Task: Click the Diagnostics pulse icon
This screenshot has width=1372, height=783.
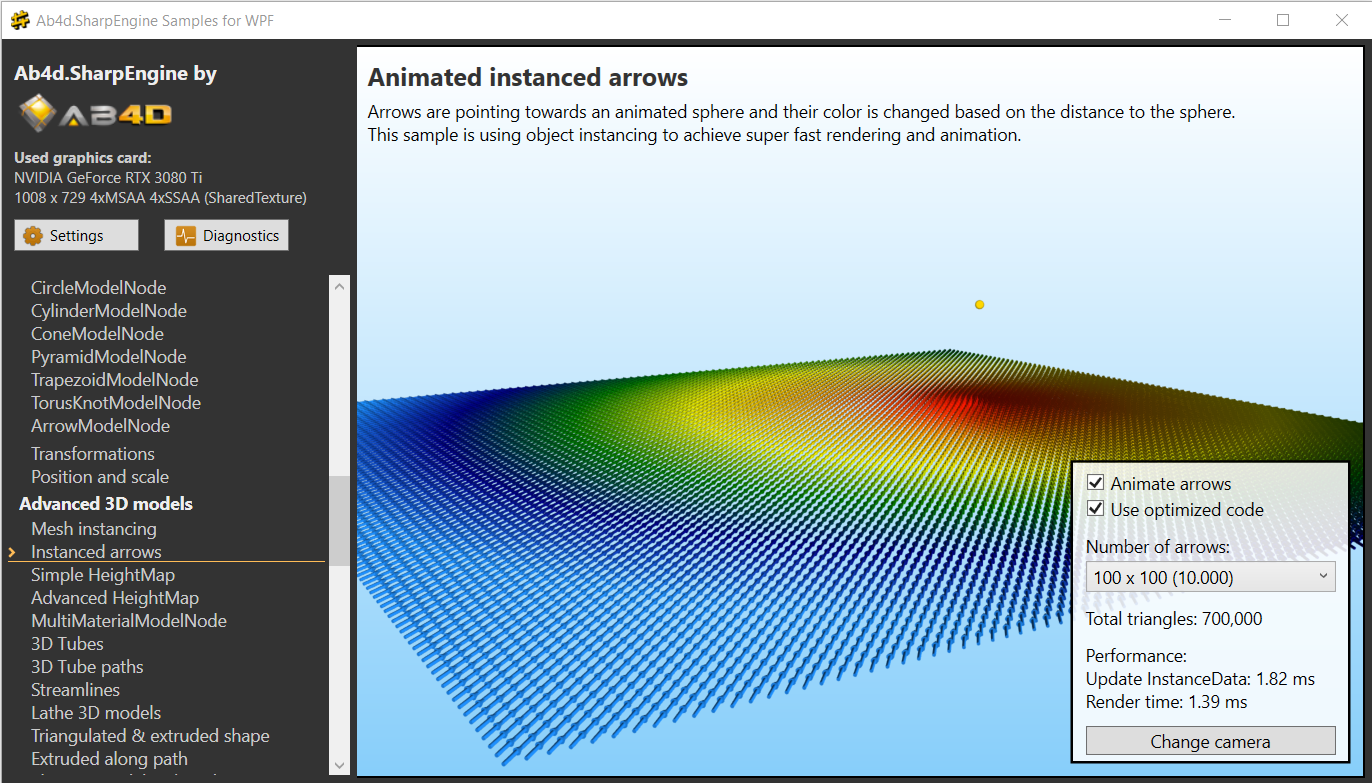Action: [185, 236]
